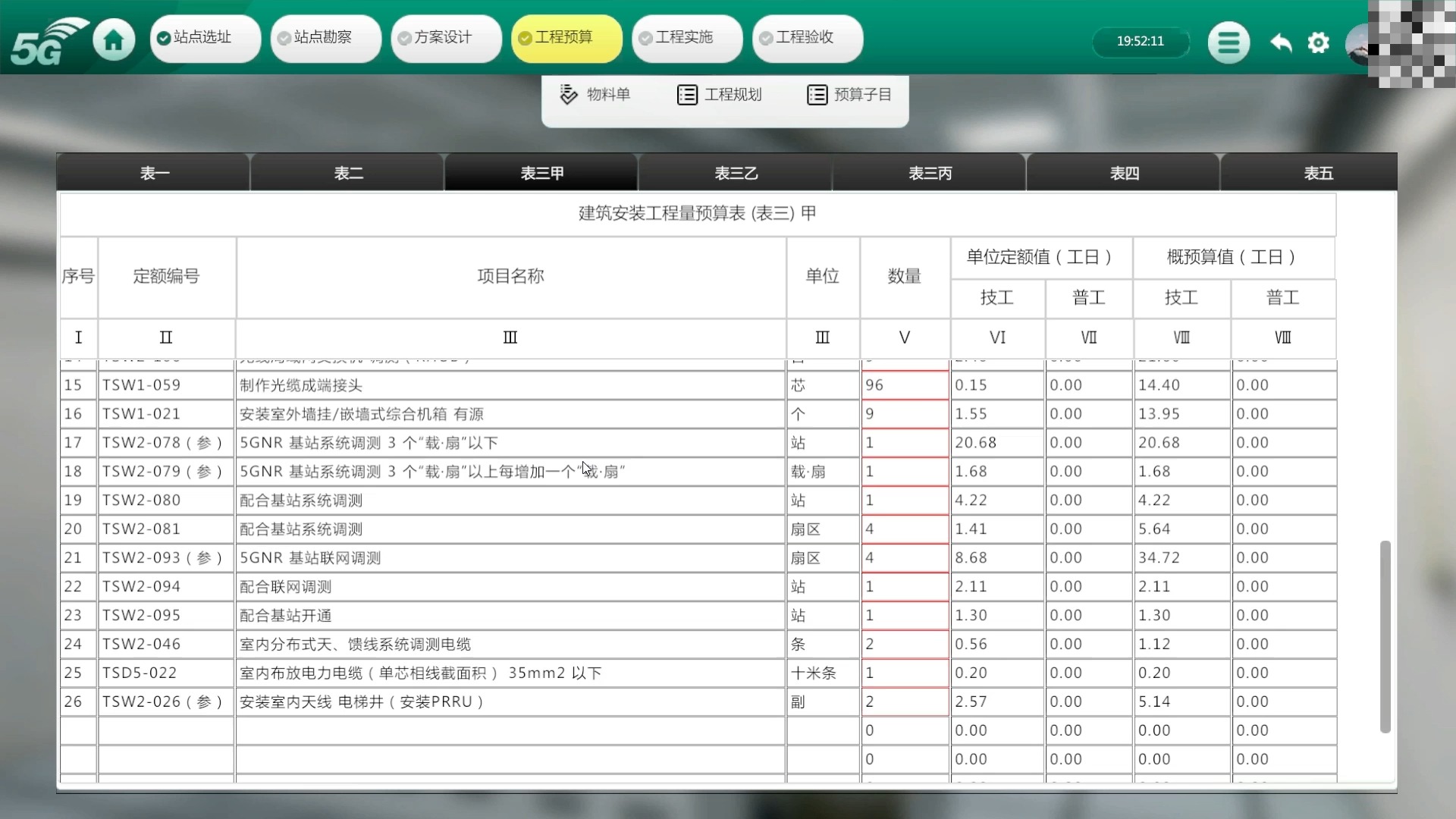Edit quantity field for TSW1-021 row
The height and width of the screenshot is (819, 1456).
click(905, 414)
